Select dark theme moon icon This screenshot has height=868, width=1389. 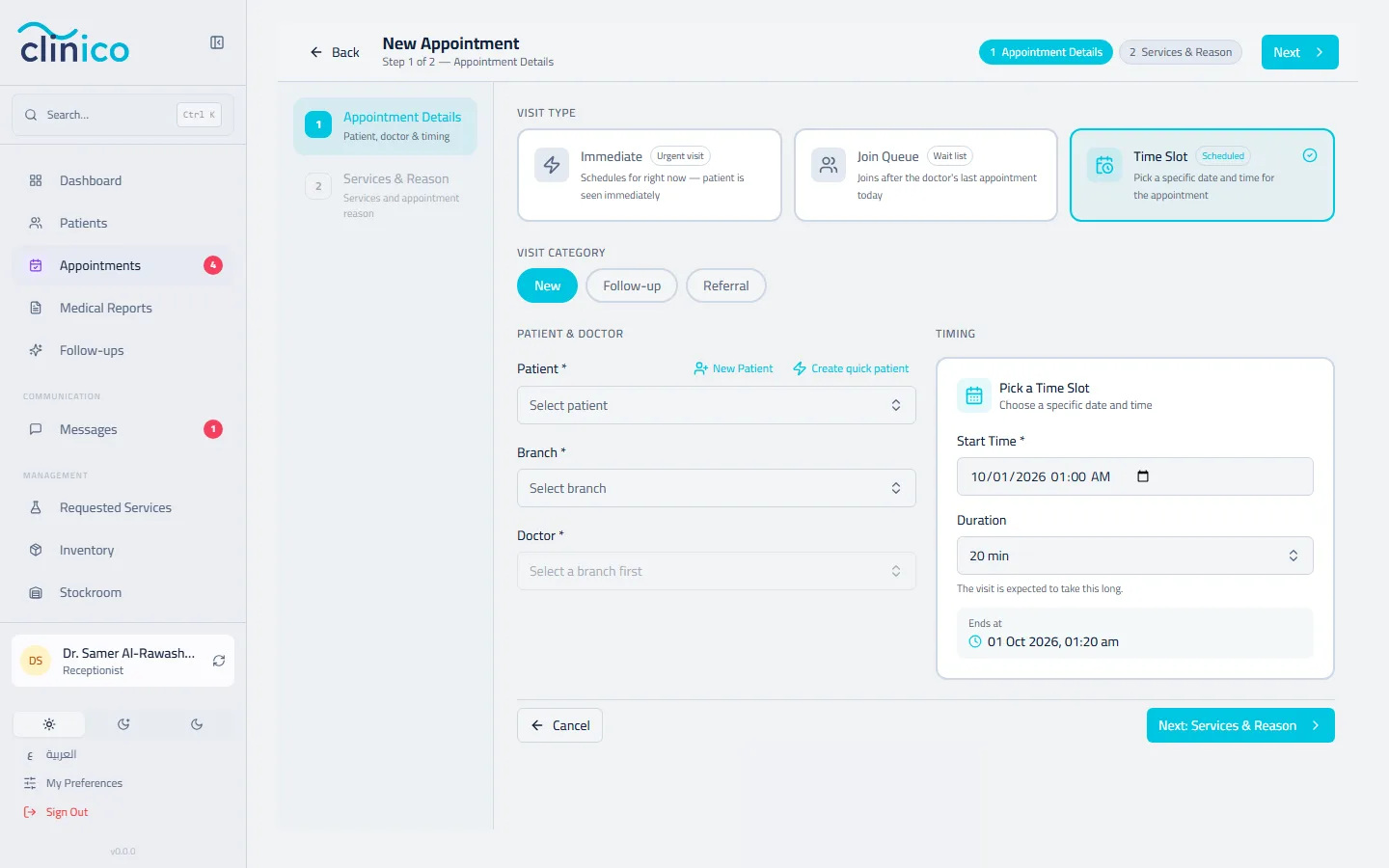197,724
